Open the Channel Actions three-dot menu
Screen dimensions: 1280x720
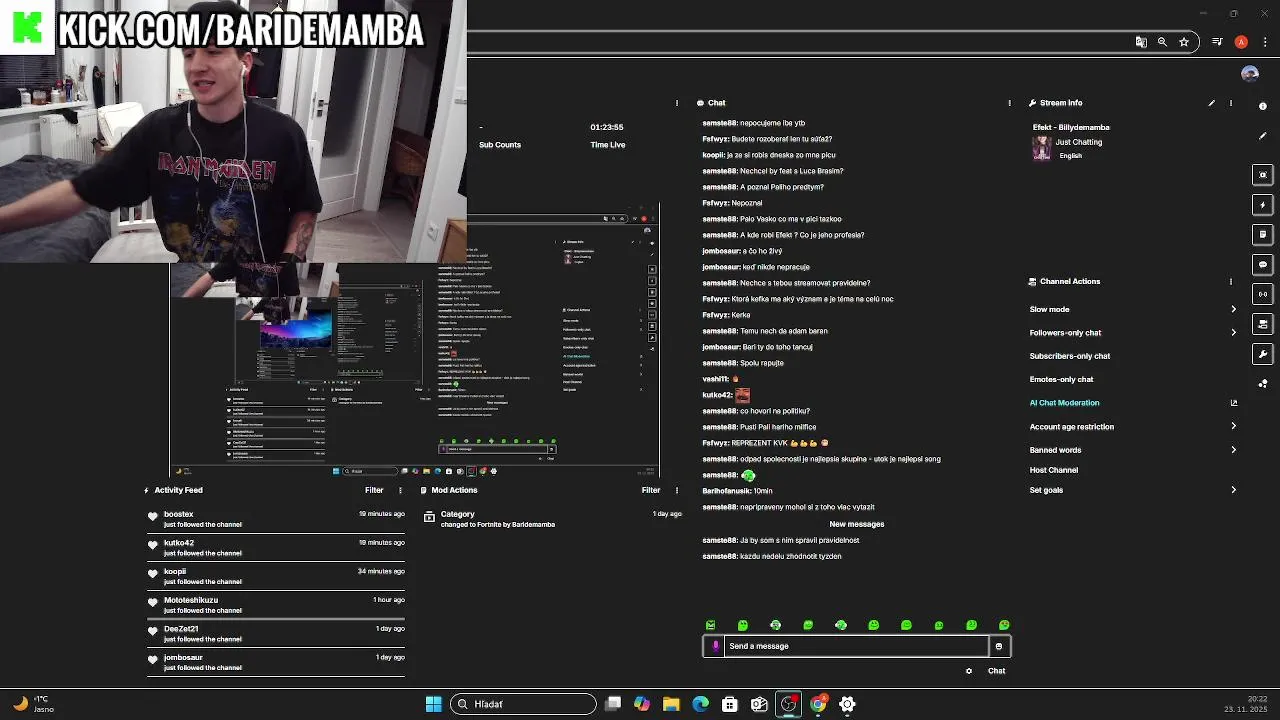click(1231, 282)
